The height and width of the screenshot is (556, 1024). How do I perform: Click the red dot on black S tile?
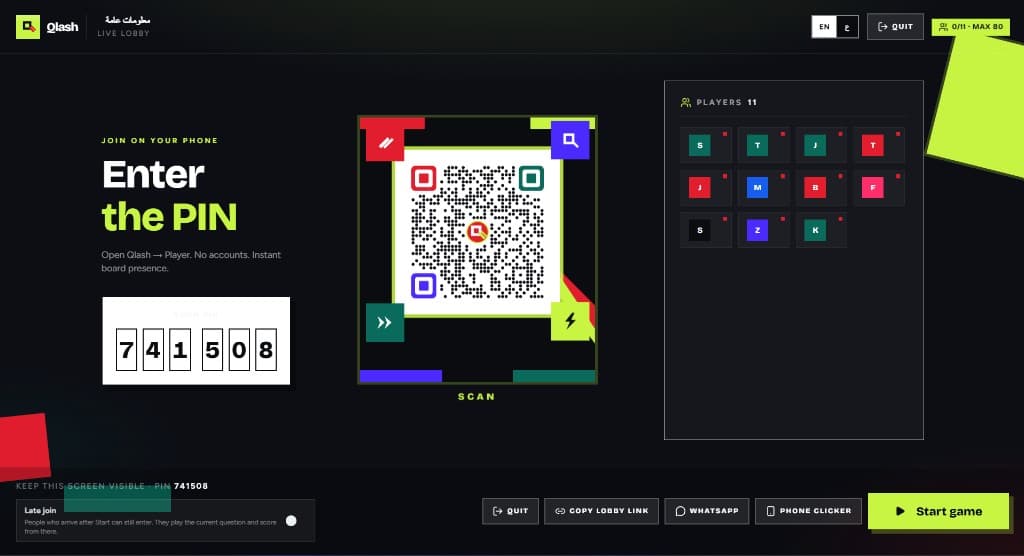point(725,219)
